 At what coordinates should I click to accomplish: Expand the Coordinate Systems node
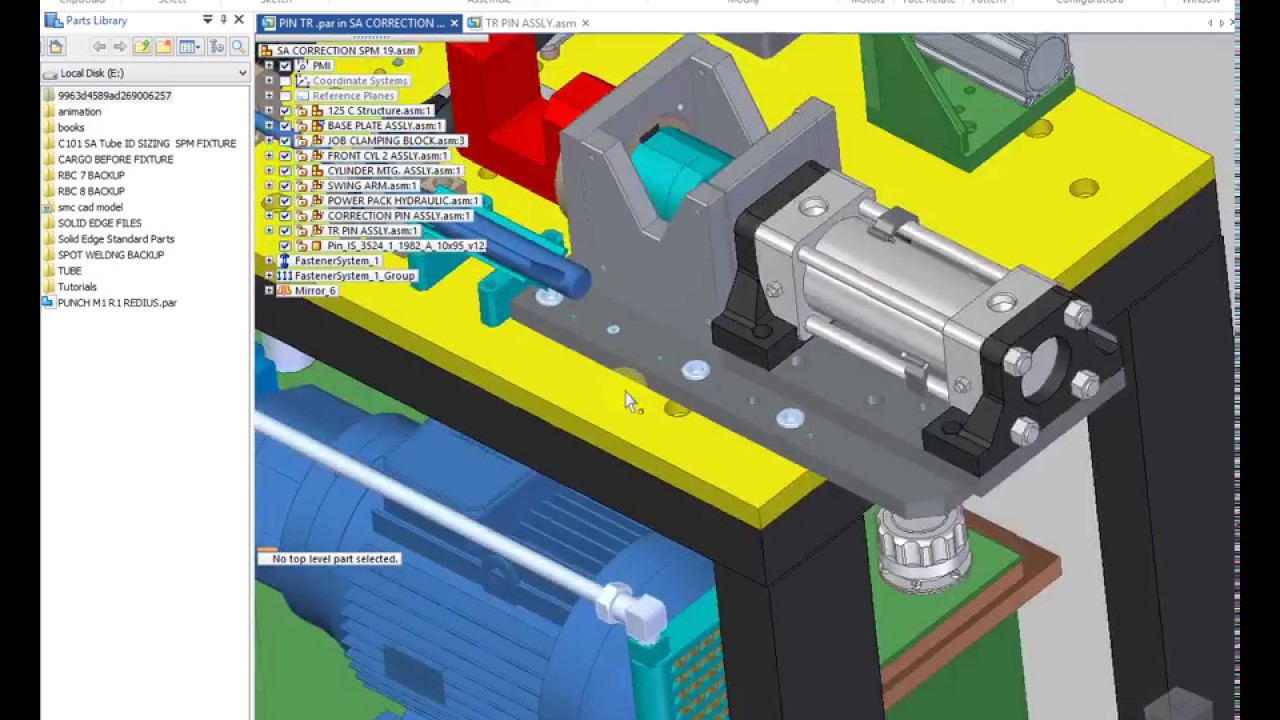[x=269, y=81]
